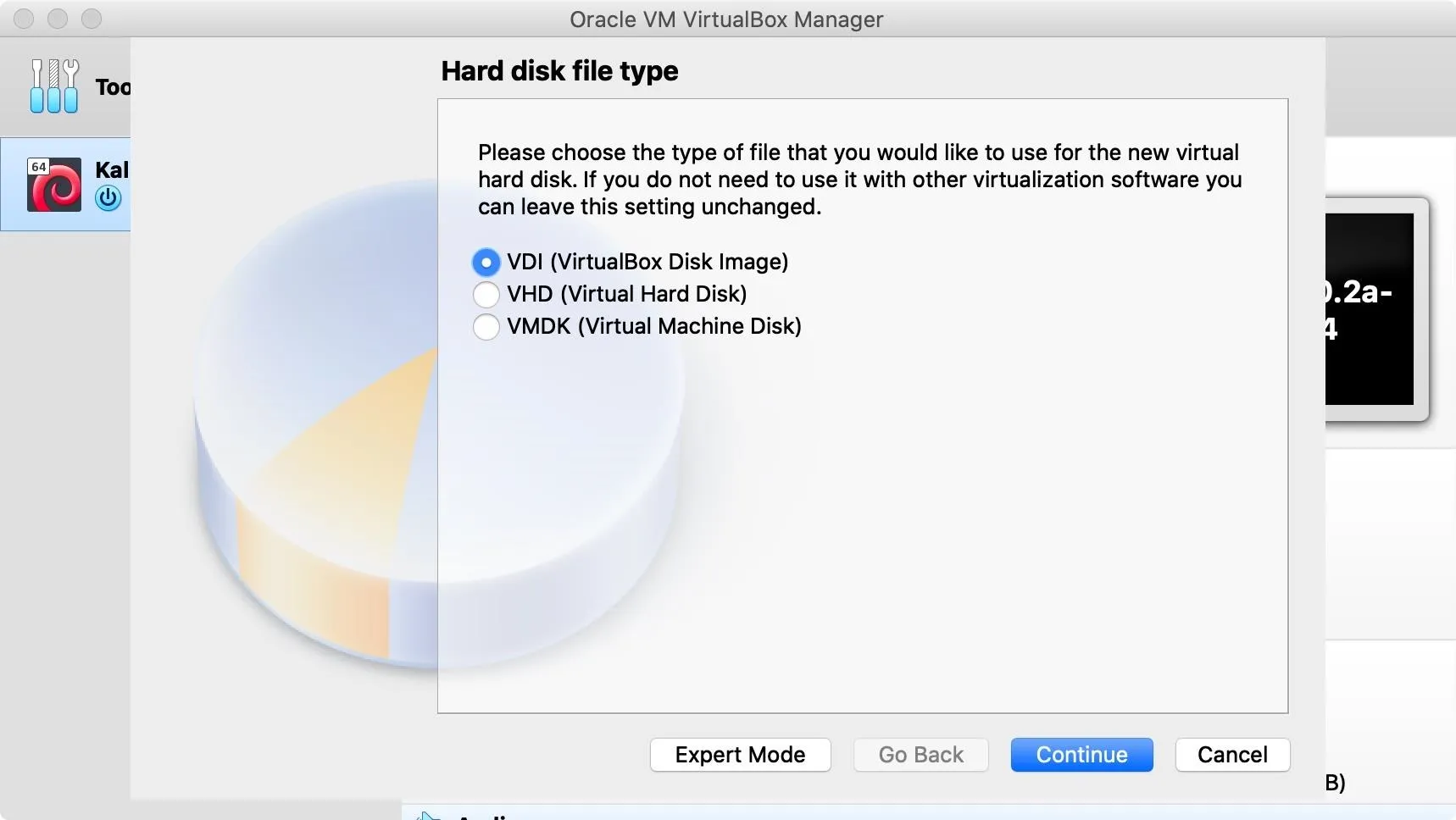Screen dimensions: 1456x820
Task: Click the powered-off status icon under Kali
Action: point(108,199)
